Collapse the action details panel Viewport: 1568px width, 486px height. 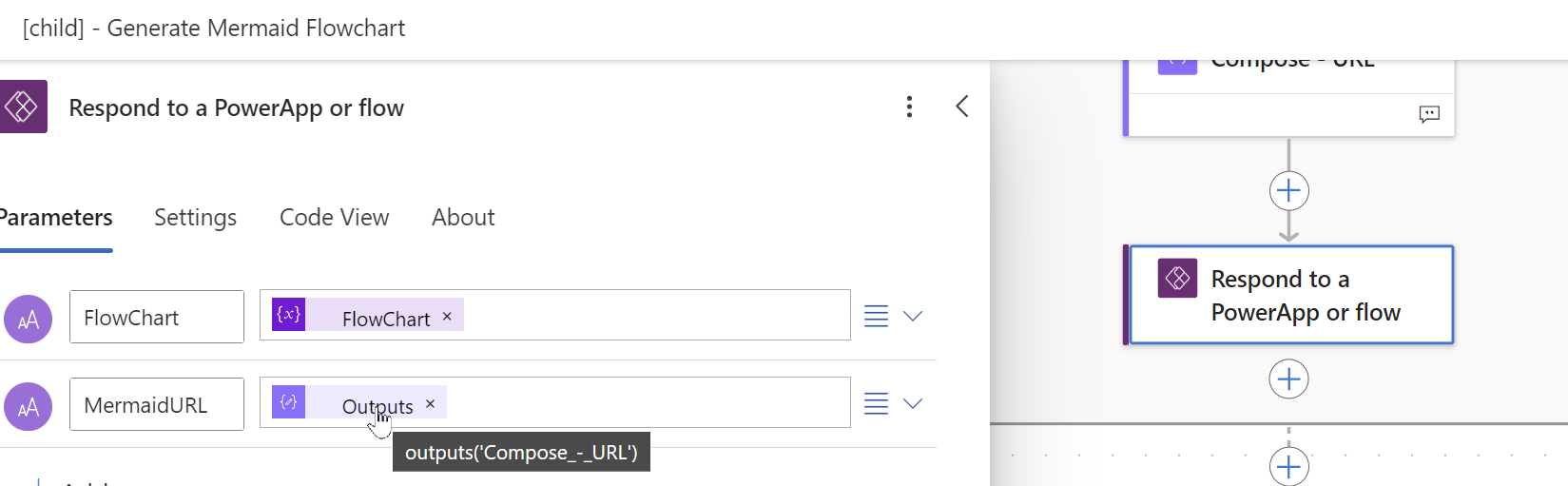pos(962,106)
